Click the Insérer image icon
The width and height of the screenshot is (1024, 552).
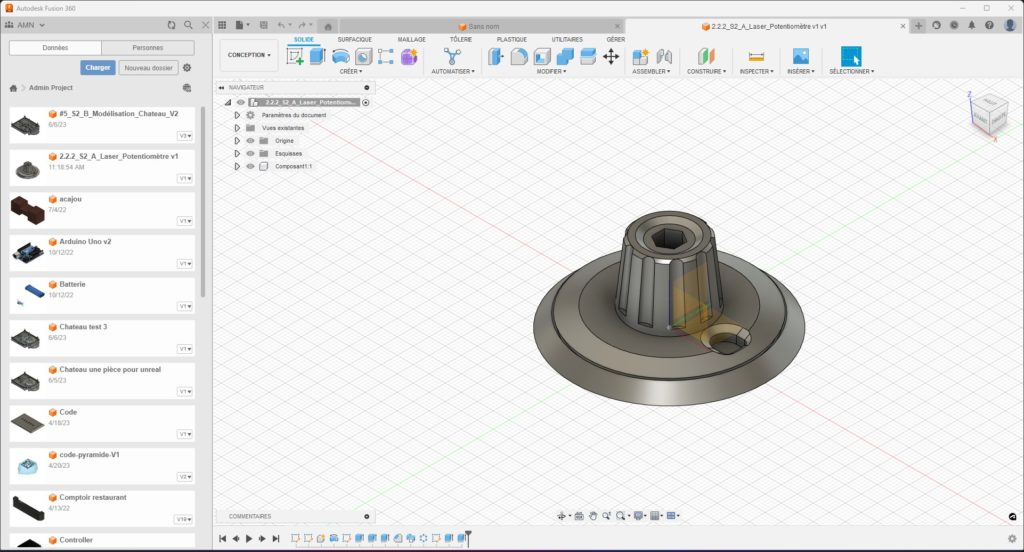pos(800,57)
